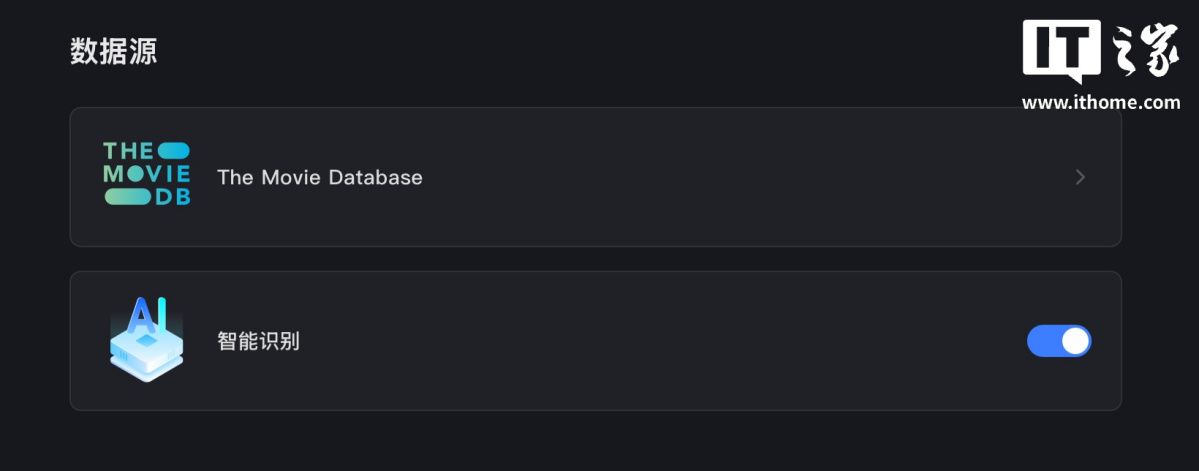Click the AI smart recognition icon
The height and width of the screenshot is (471, 1199).
tap(146, 339)
